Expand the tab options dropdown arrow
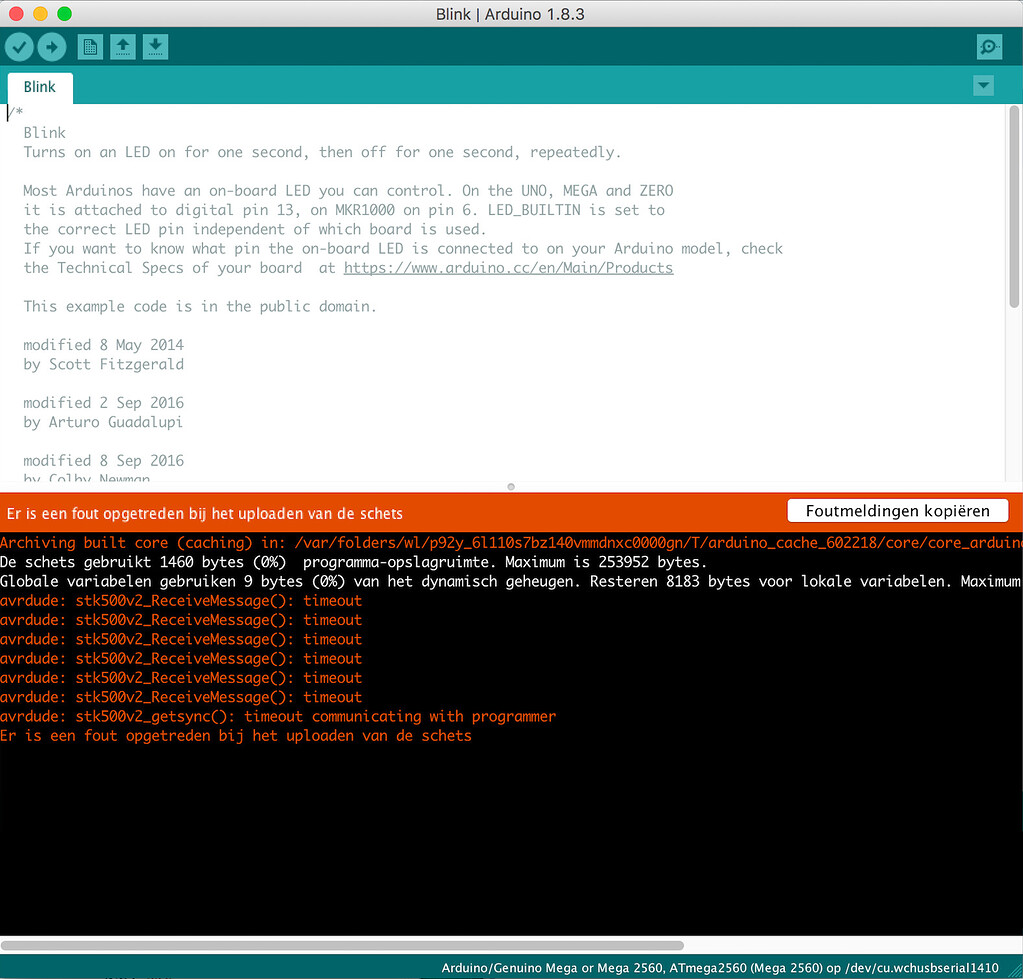Viewport: 1023px width, 979px height. [983, 85]
